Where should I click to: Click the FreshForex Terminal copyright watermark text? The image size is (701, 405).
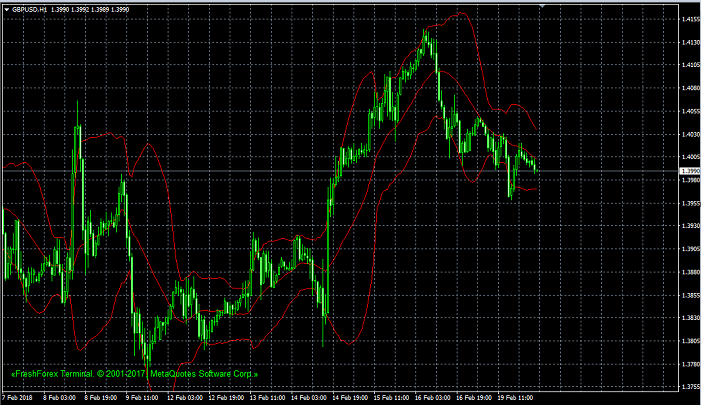point(133,374)
